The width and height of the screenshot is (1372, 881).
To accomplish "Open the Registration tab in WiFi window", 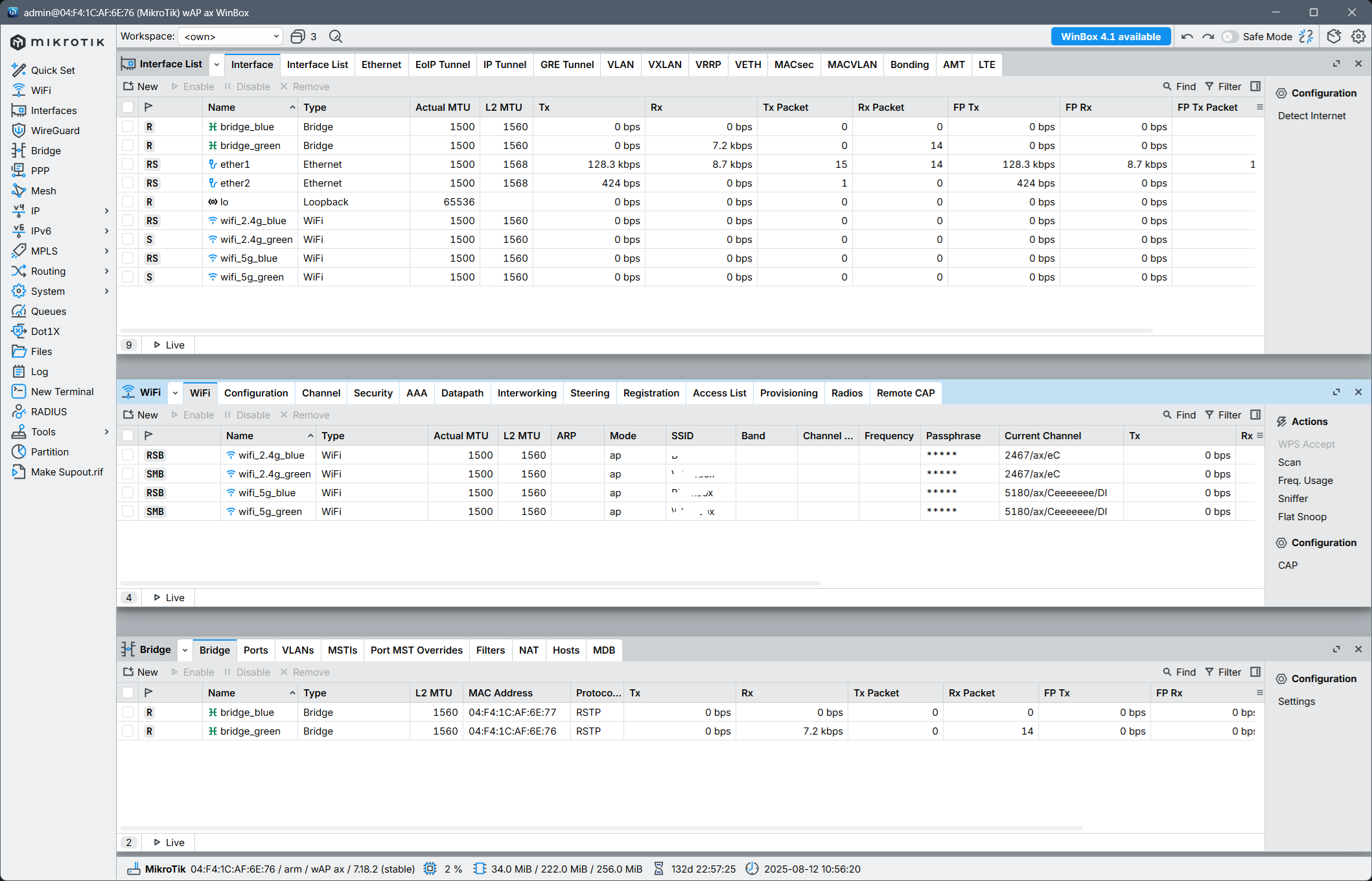I will coord(651,393).
